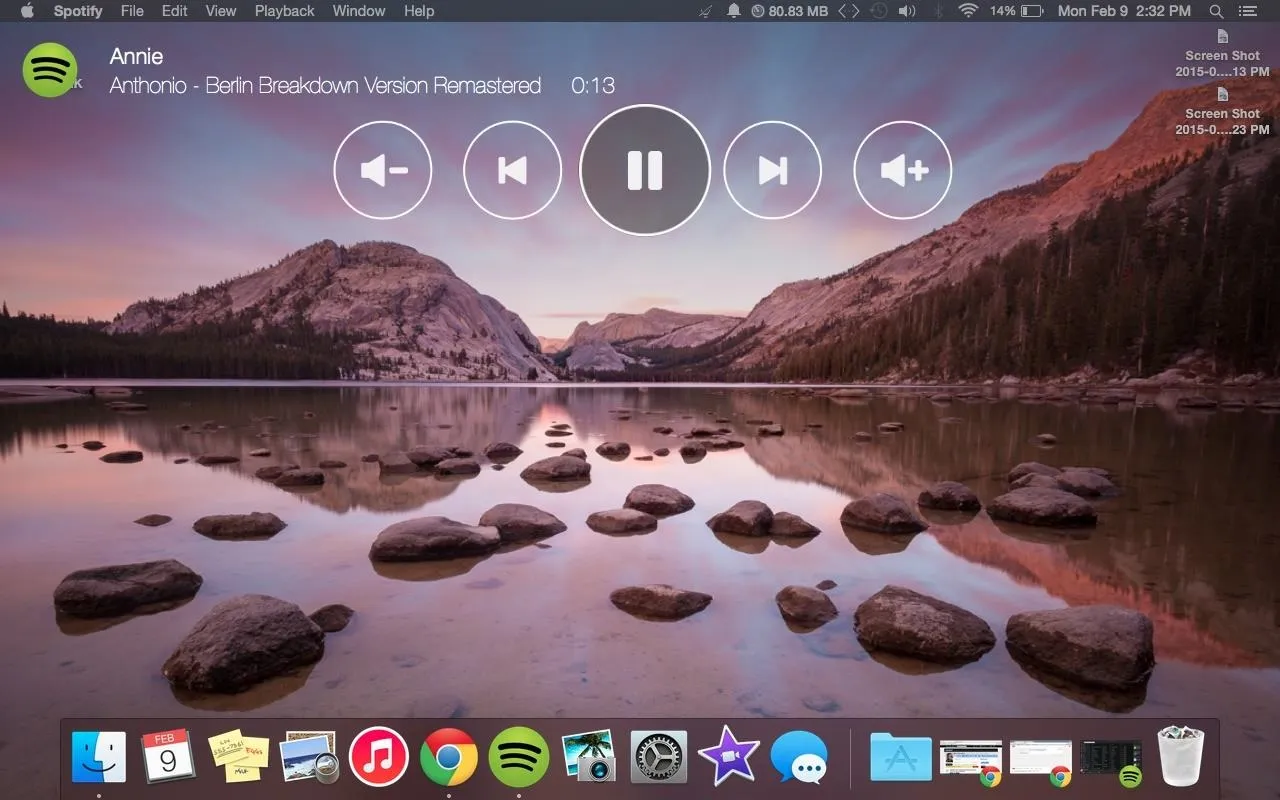Restore the first minimized Chrome window in Dock
Image resolution: width=1280 pixels, height=800 pixels.
(x=971, y=762)
